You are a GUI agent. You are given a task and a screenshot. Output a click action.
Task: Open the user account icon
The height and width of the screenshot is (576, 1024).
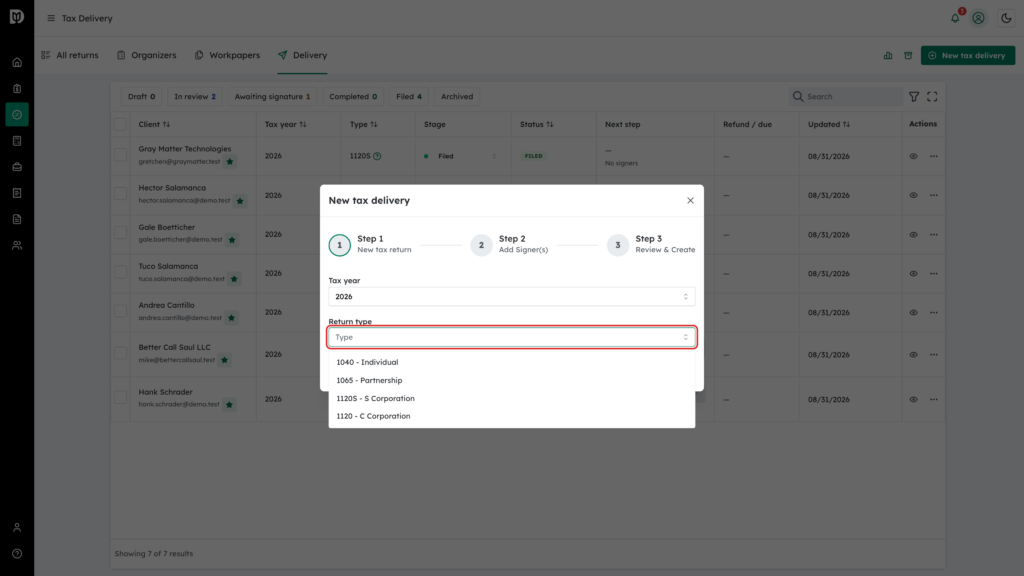tap(978, 18)
